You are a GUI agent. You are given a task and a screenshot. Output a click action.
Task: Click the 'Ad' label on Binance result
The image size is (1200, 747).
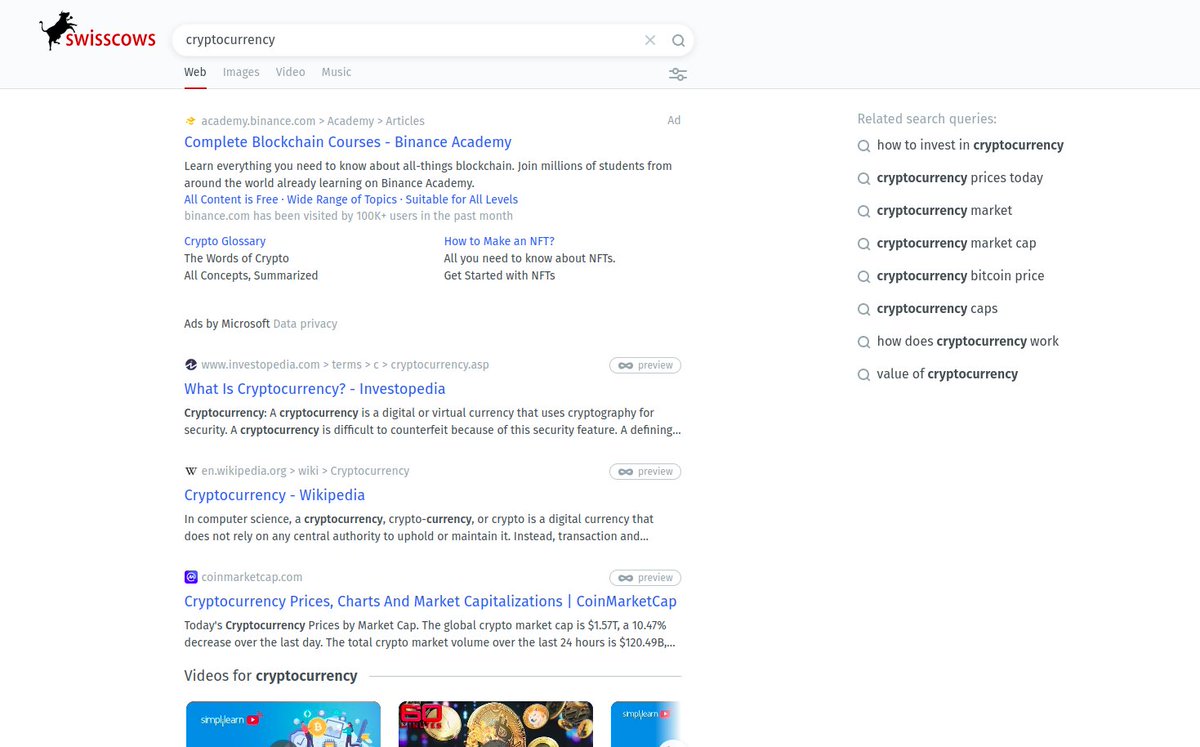(x=674, y=120)
